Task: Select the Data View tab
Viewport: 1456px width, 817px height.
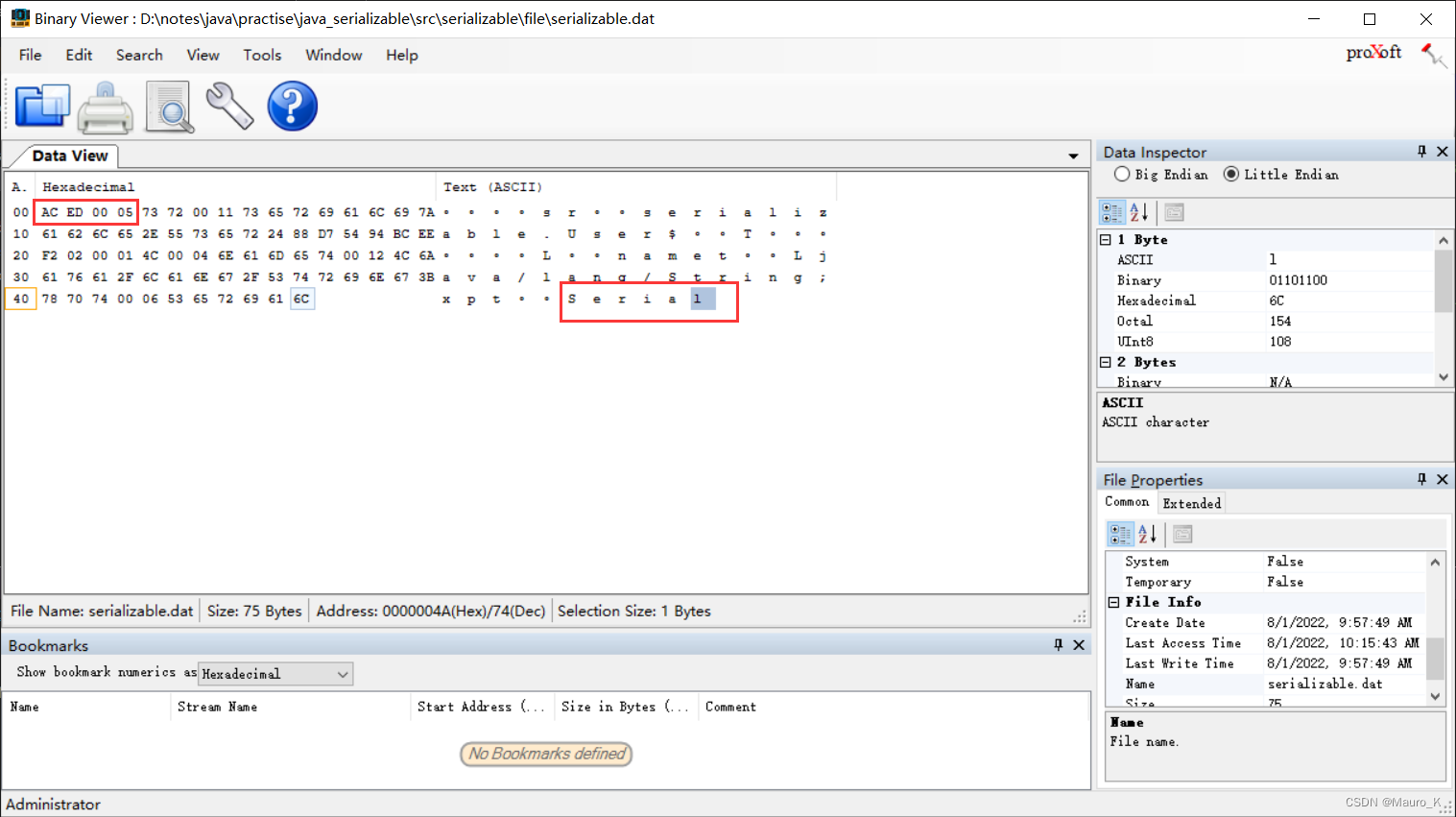Action: pos(68,156)
